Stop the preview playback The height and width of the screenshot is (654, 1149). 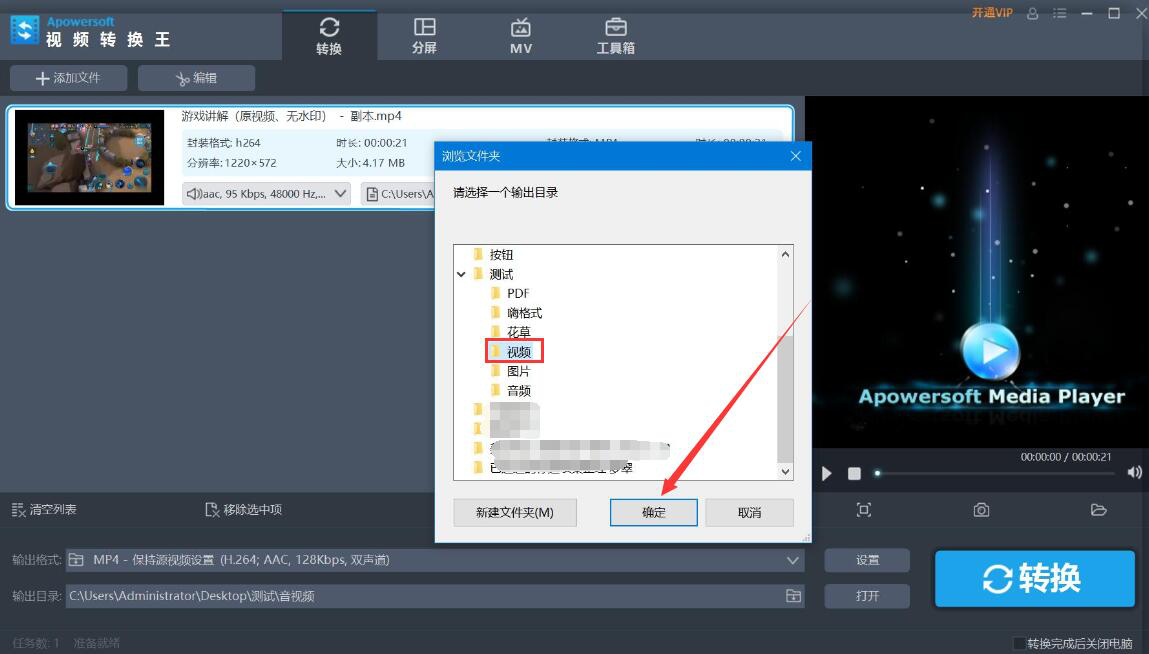854,474
